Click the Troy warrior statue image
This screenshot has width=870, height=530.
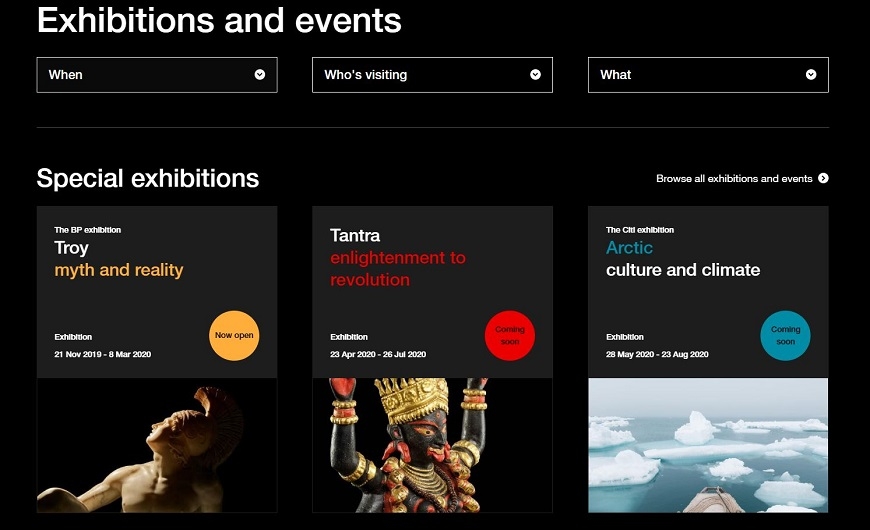click(x=157, y=445)
